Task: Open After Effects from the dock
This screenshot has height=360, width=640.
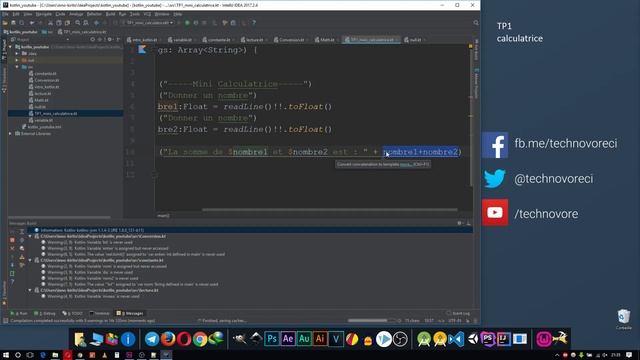Action: click(x=288, y=339)
